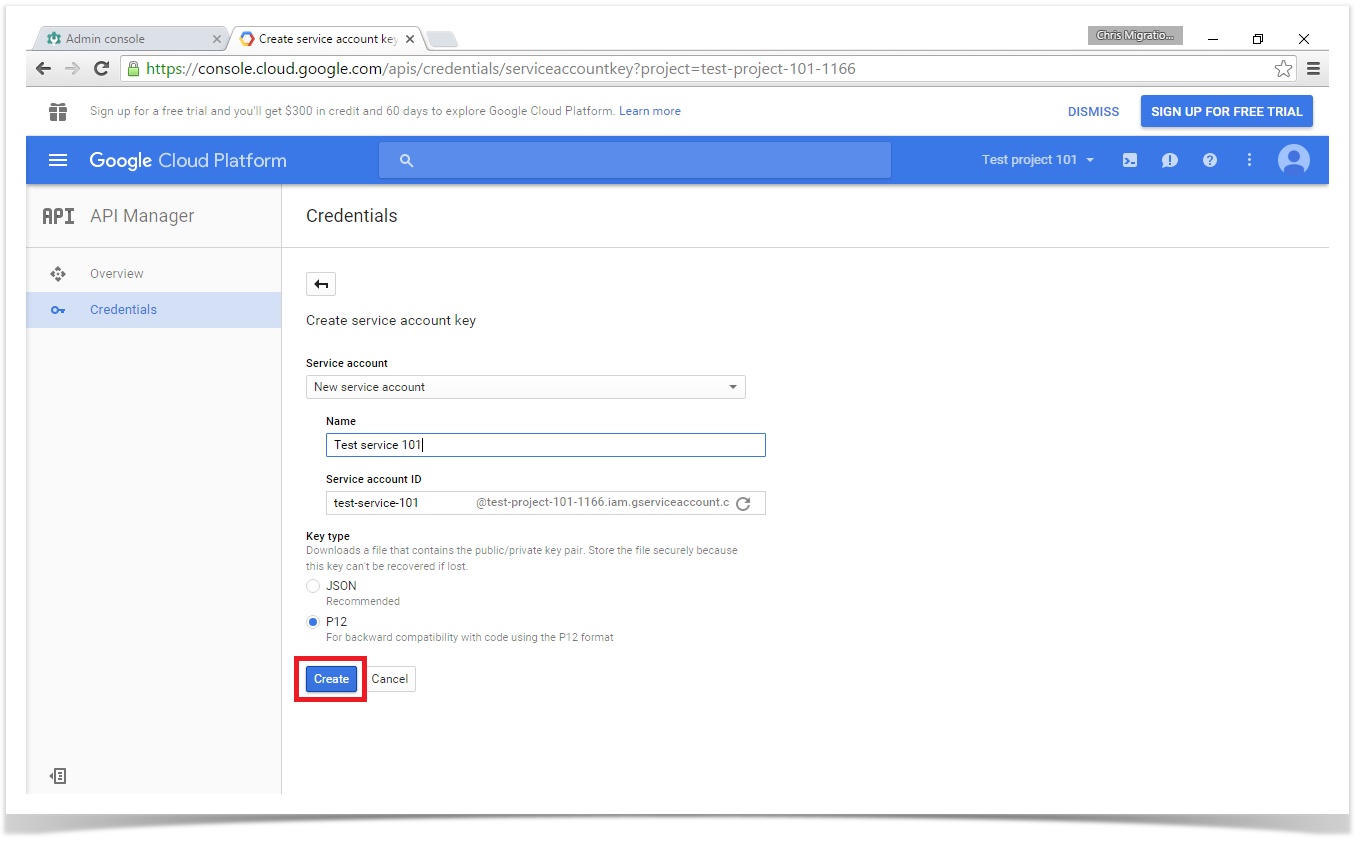Open the three-dot settings menu
The width and height of the screenshot is (1363, 843).
[x=1249, y=160]
